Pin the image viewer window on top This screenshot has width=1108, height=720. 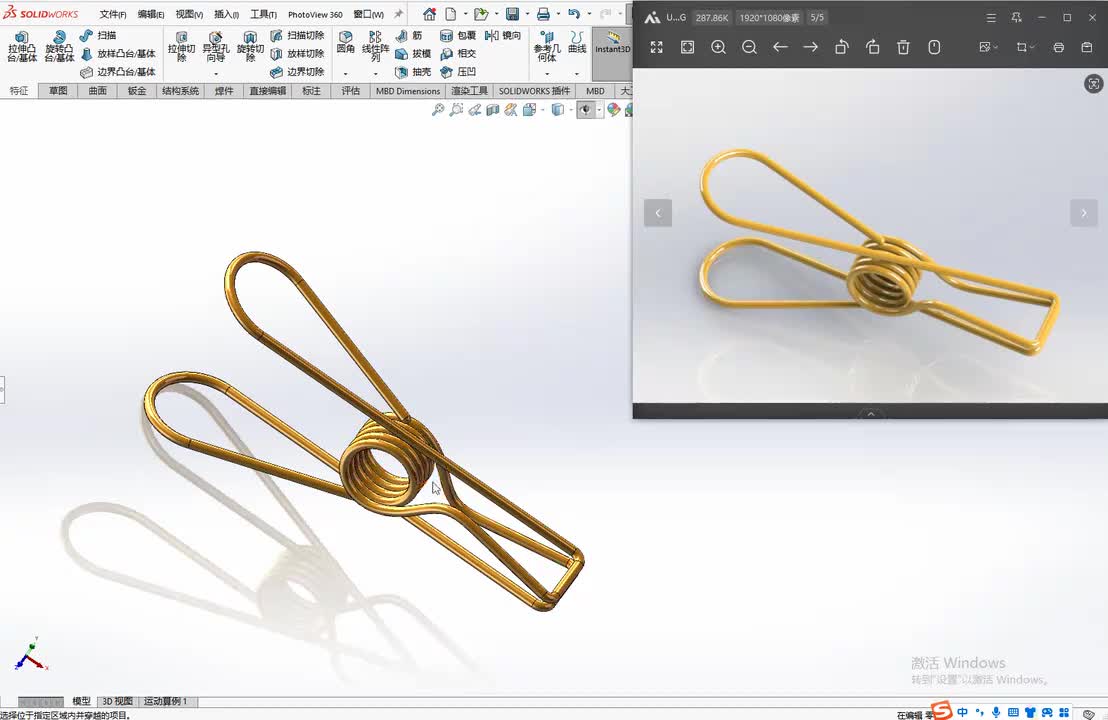click(x=1016, y=18)
